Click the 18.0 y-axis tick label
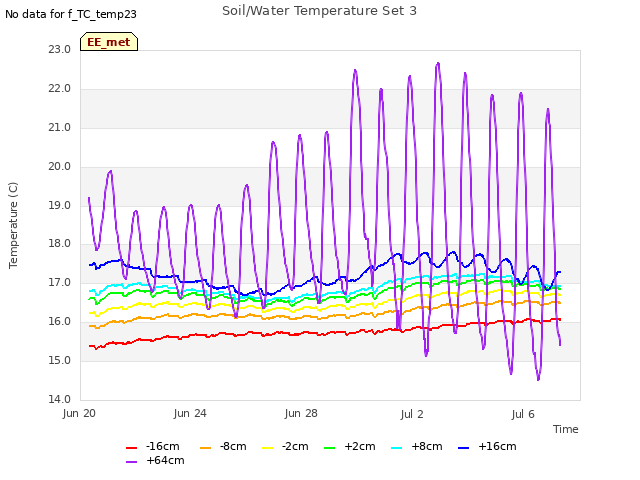The image size is (640, 480). click(x=59, y=244)
